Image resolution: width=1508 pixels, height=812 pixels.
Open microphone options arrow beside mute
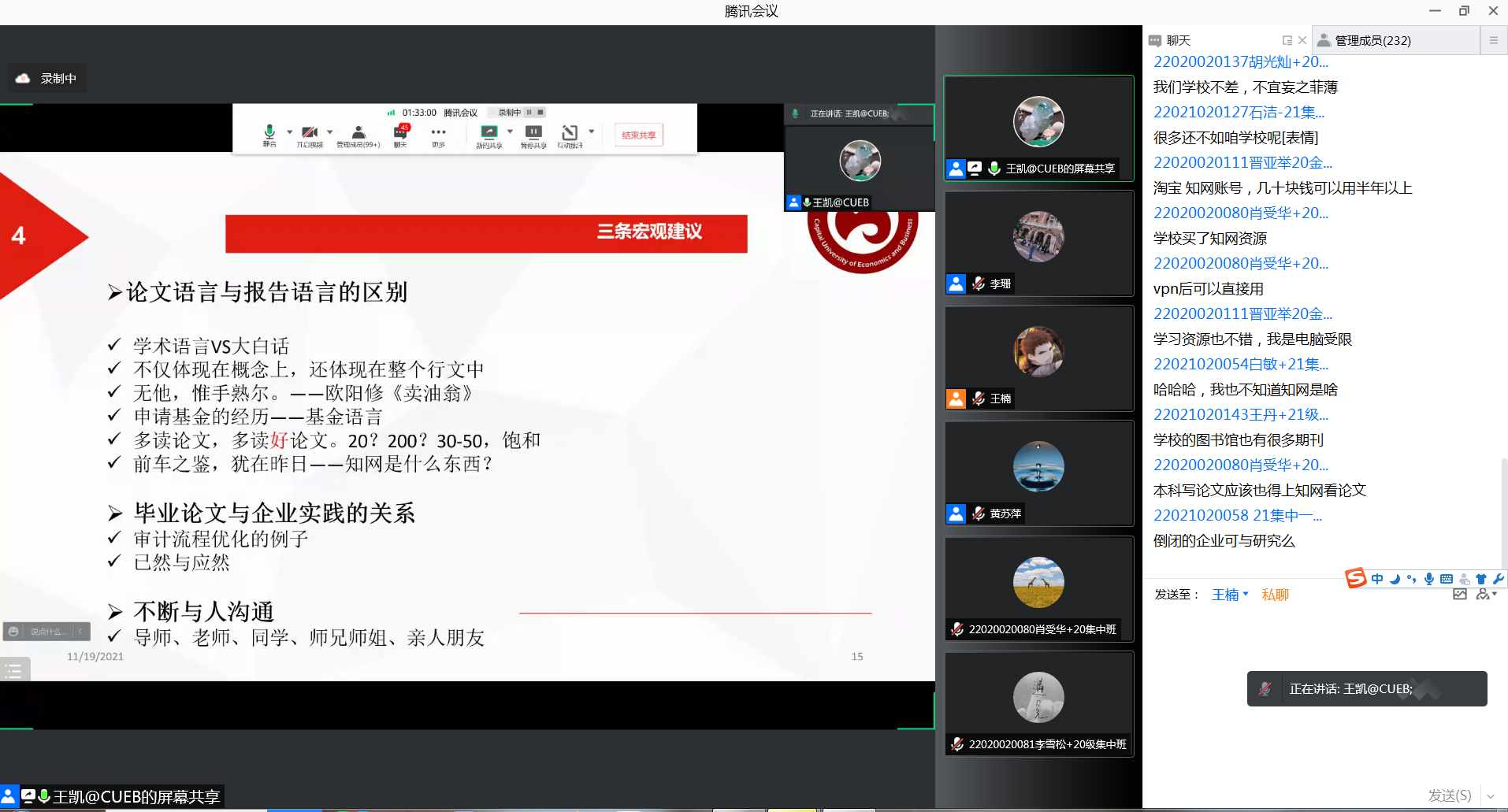pyautogui.click(x=289, y=132)
